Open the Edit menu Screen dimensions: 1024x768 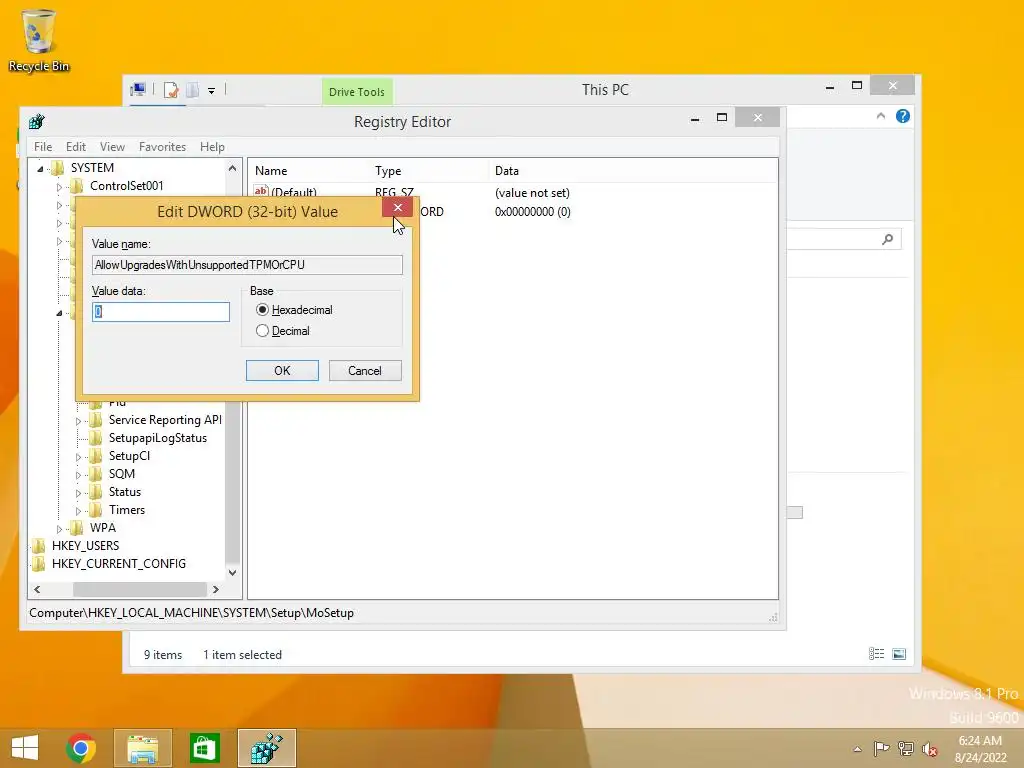(x=76, y=147)
